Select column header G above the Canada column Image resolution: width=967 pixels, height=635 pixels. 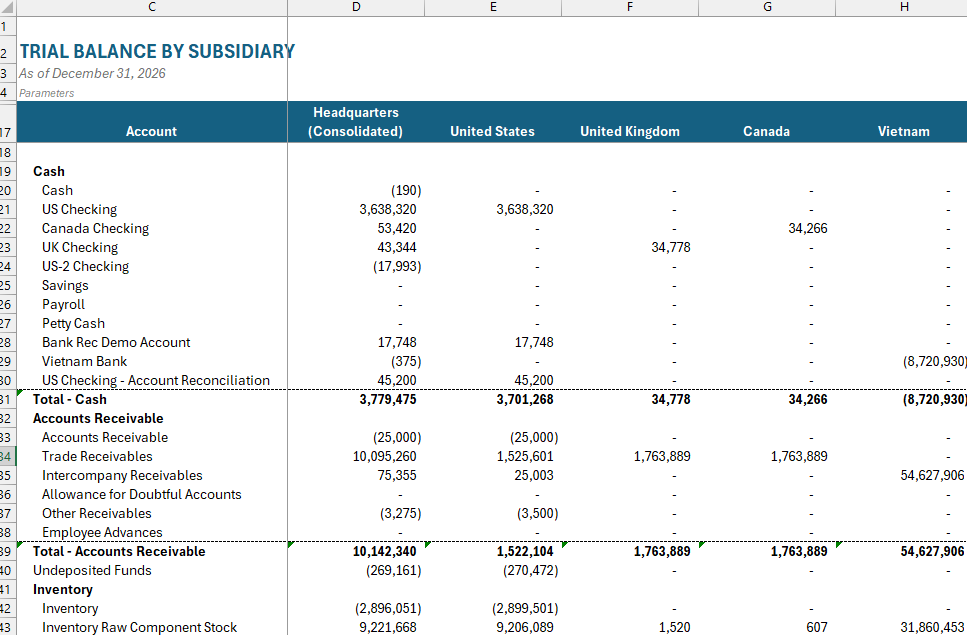click(x=767, y=7)
